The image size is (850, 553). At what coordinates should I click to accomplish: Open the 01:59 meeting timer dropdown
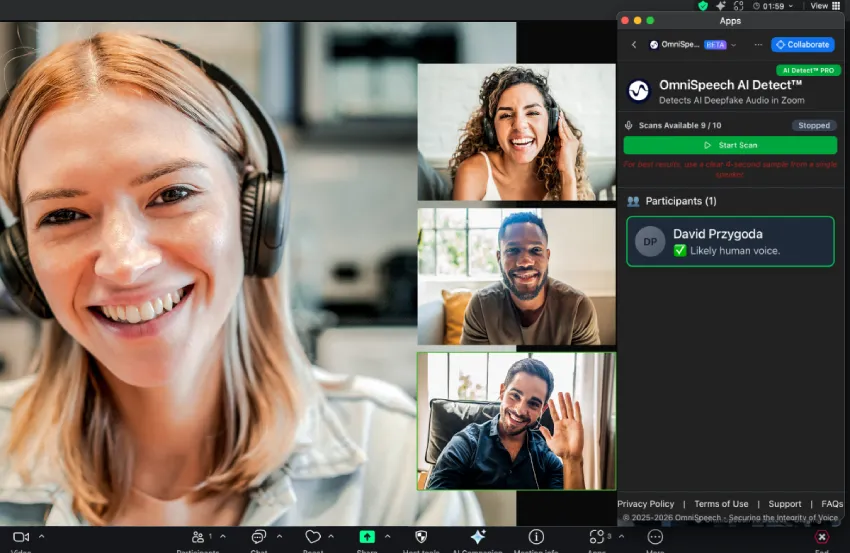[x=773, y=6]
